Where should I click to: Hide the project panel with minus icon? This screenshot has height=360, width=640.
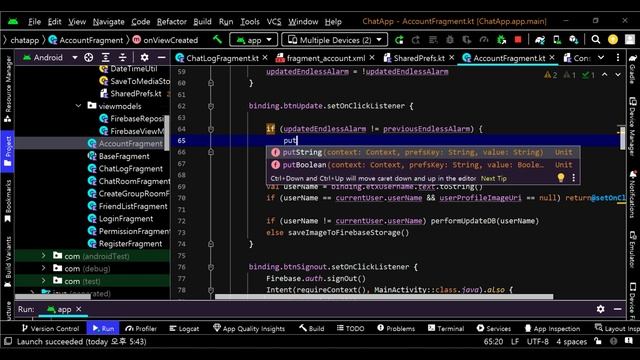[161, 58]
